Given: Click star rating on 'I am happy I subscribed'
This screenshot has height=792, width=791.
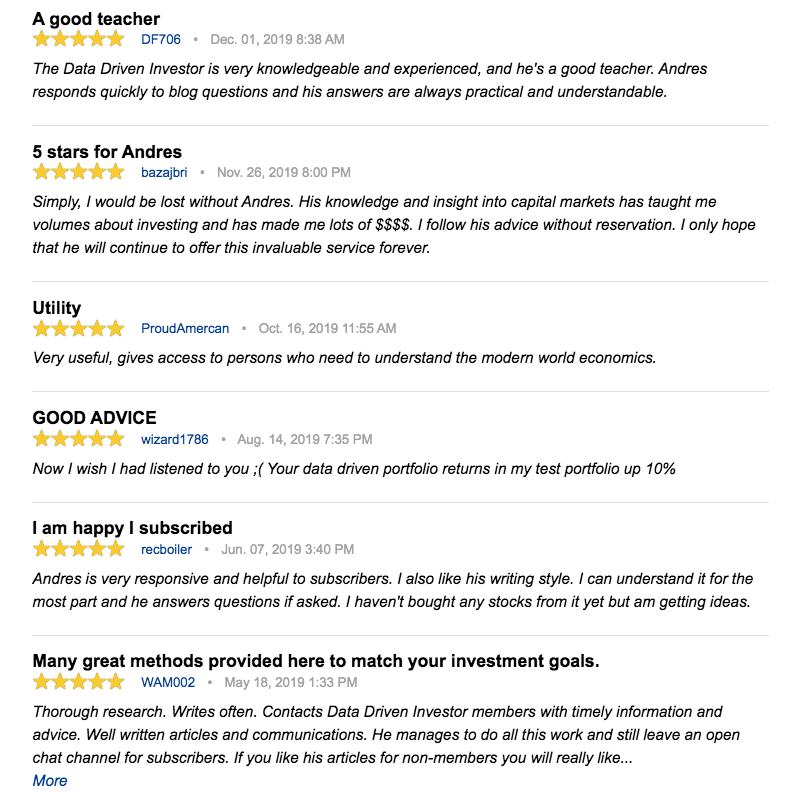Looking at the screenshot, I should click(78, 549).
